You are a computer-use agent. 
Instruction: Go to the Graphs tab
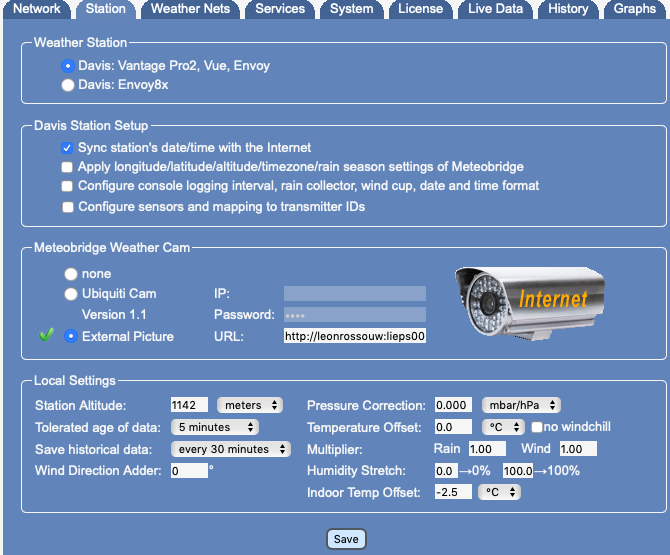click(635, 9)
